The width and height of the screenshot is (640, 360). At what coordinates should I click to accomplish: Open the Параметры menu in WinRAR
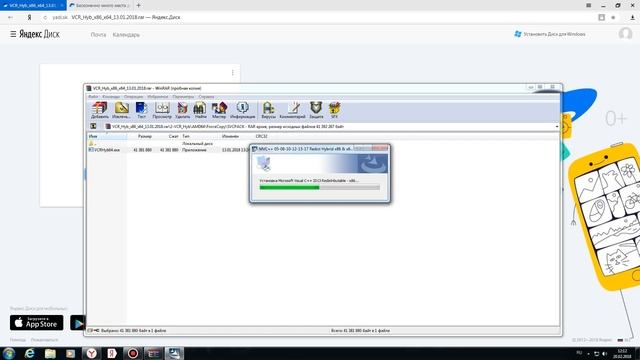click(183, 97)
